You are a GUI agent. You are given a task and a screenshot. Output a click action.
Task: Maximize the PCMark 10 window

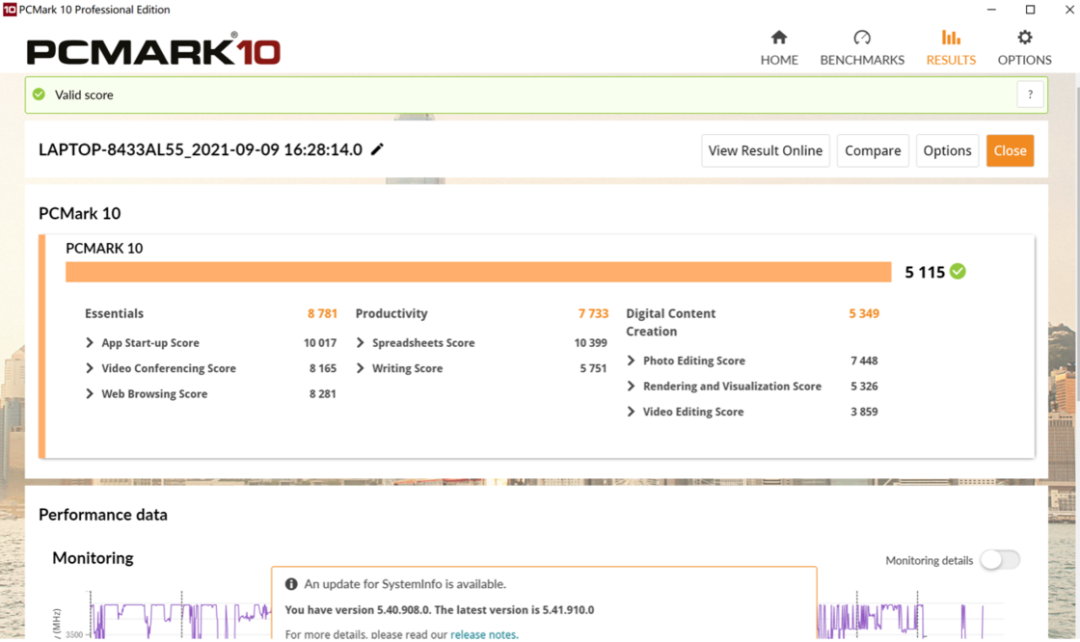[1030, 10]
